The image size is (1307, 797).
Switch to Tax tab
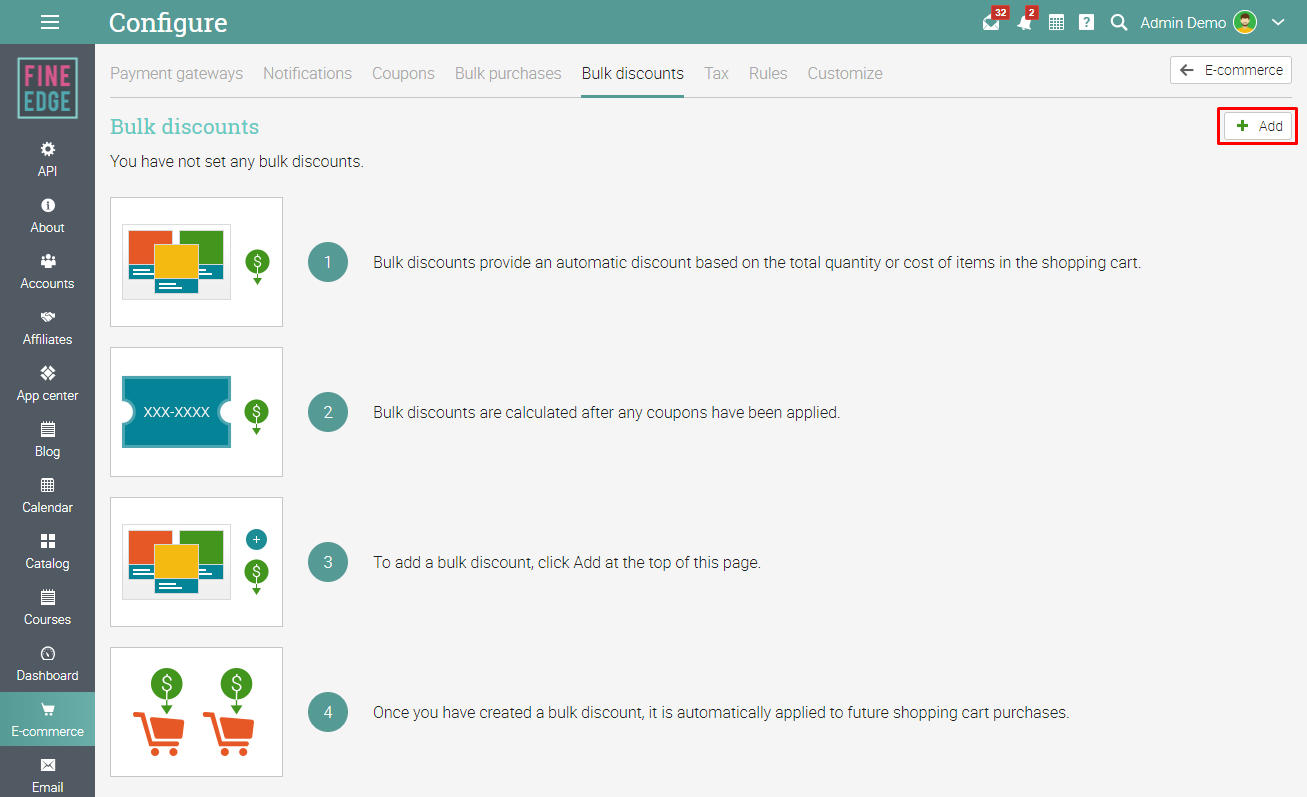coord(716,73)
